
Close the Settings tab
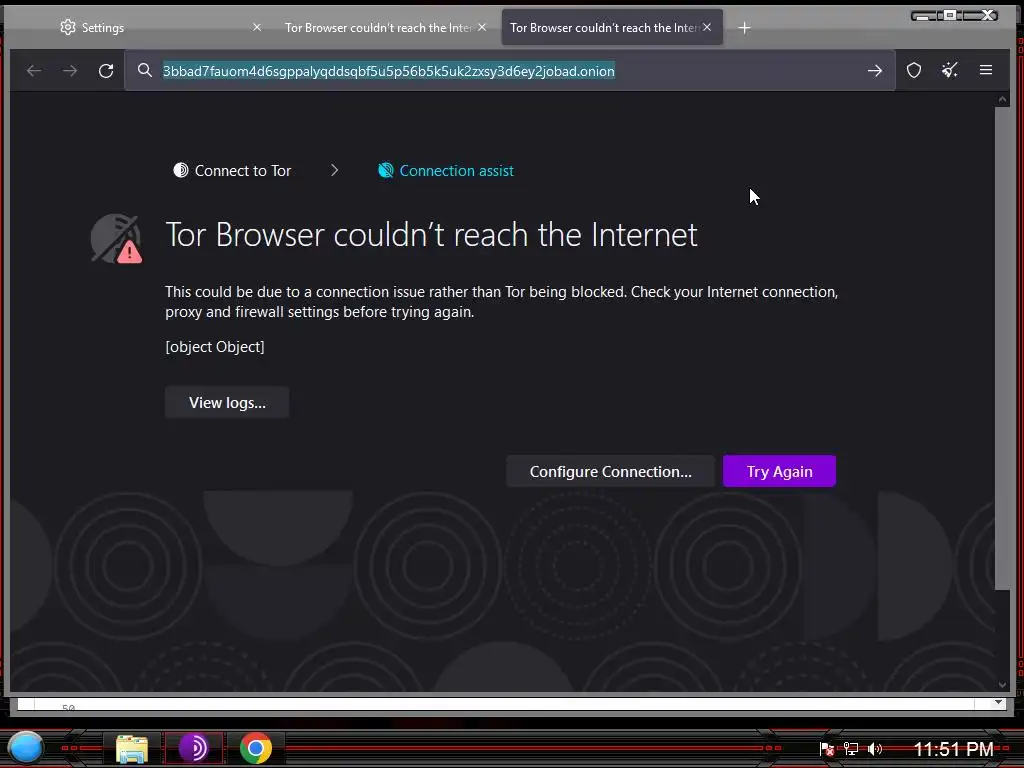257,27
